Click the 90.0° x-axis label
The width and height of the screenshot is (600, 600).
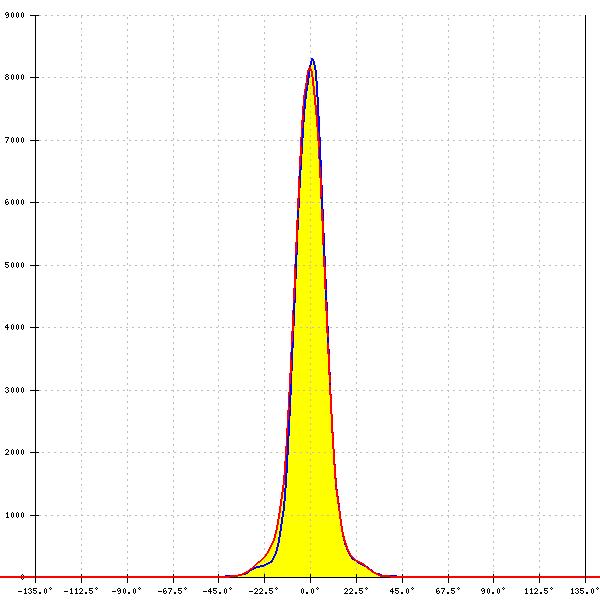(493, 591)
